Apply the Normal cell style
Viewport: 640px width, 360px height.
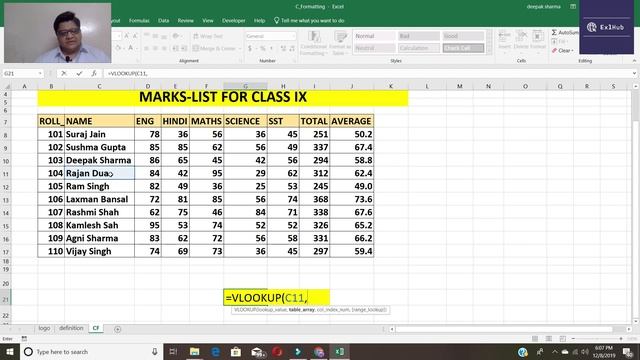[374, 36]
